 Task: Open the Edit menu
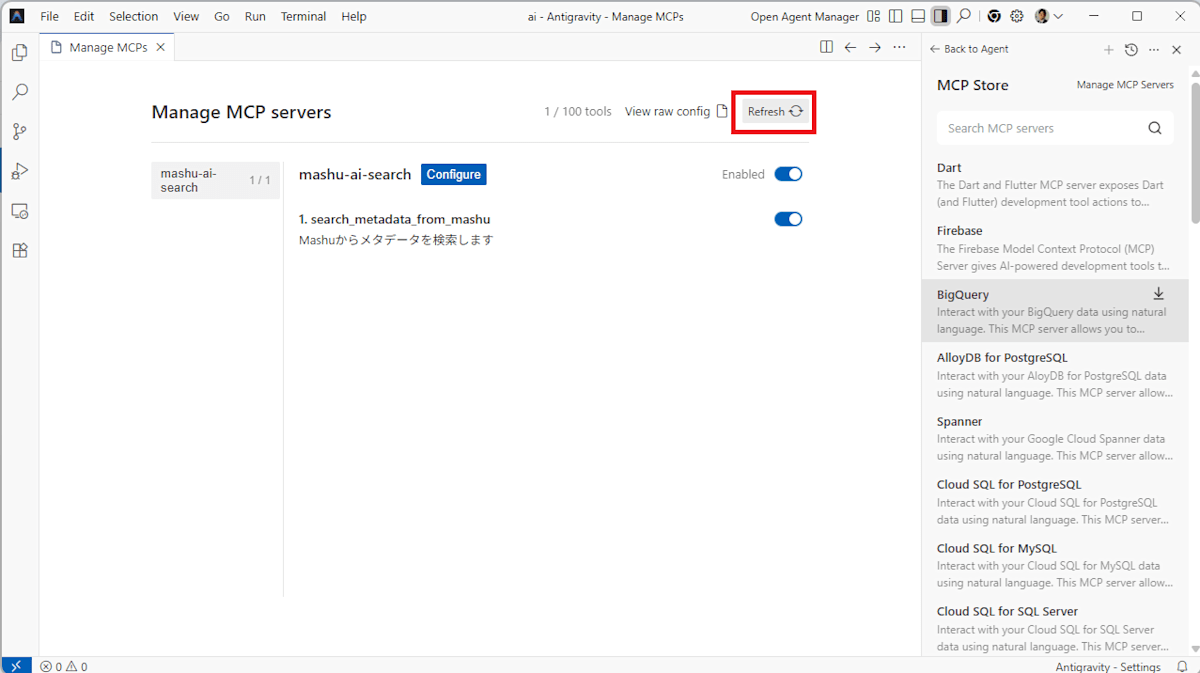pos(84,16)
